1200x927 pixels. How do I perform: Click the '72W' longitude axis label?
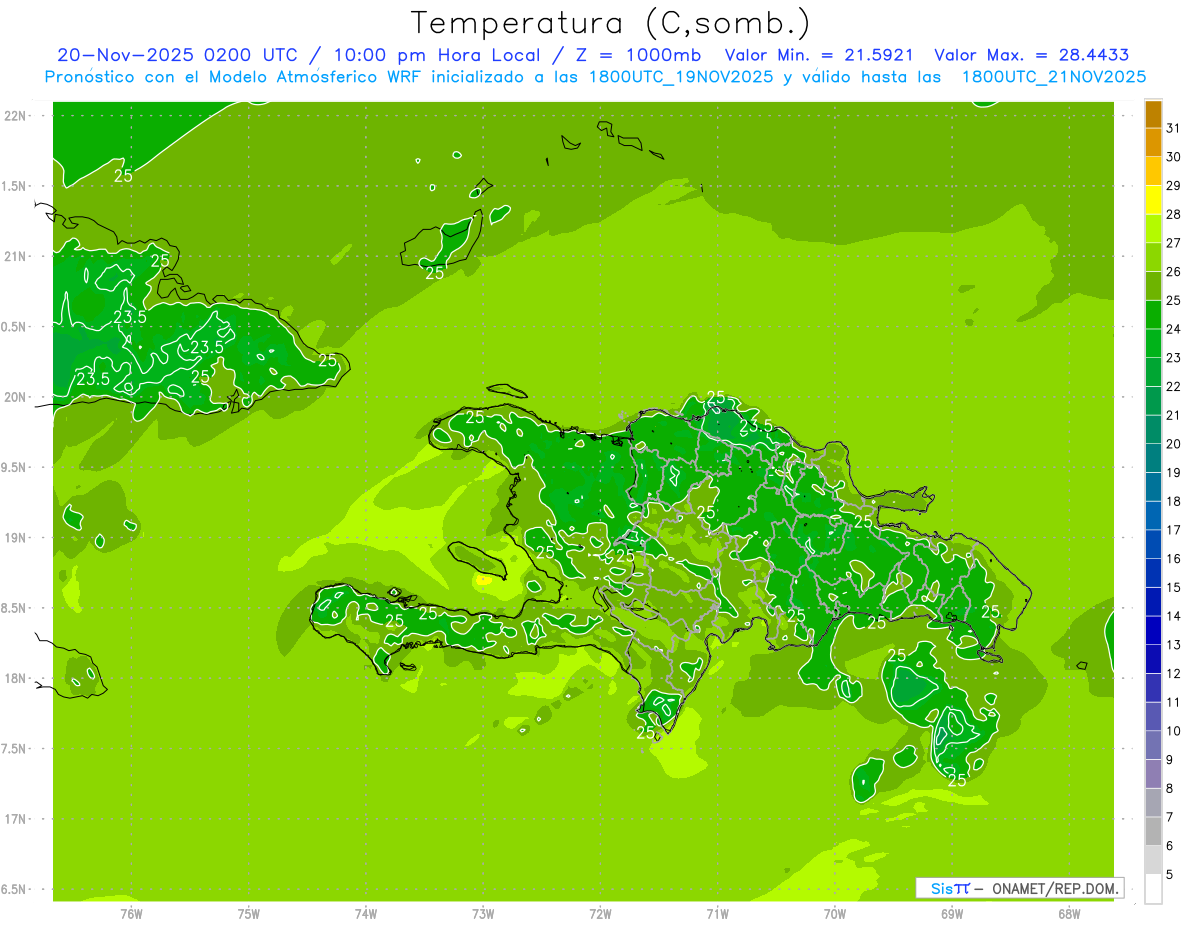pyautogui.click(x=601, y=913)
